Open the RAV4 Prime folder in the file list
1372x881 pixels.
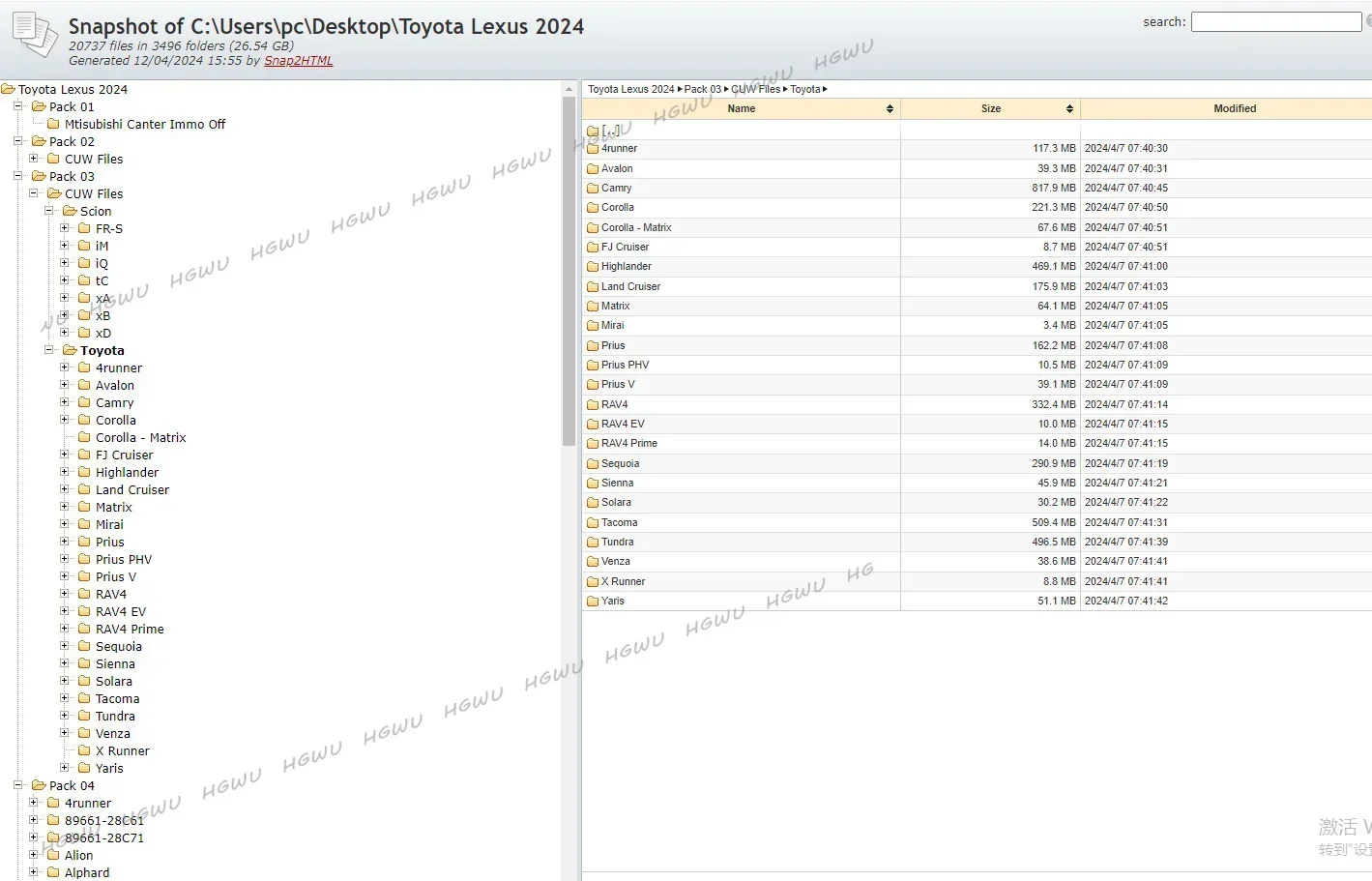pos(629,444)
